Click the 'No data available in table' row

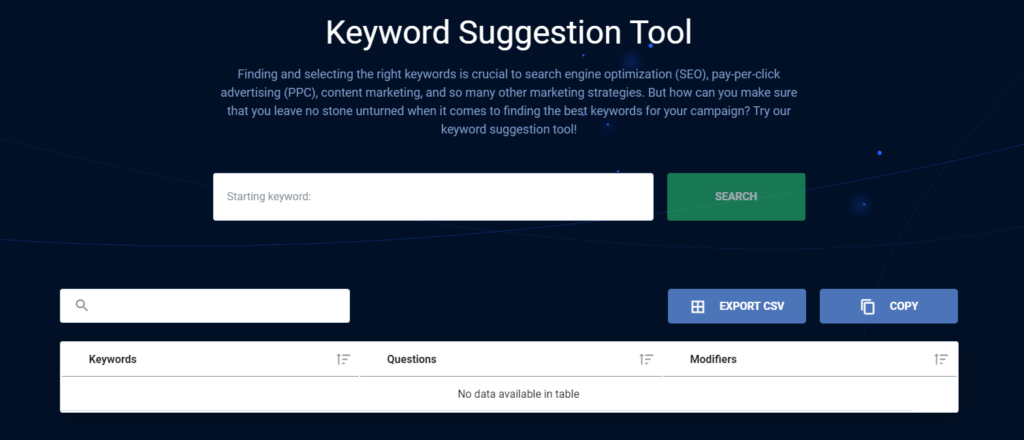click(509, 394)
